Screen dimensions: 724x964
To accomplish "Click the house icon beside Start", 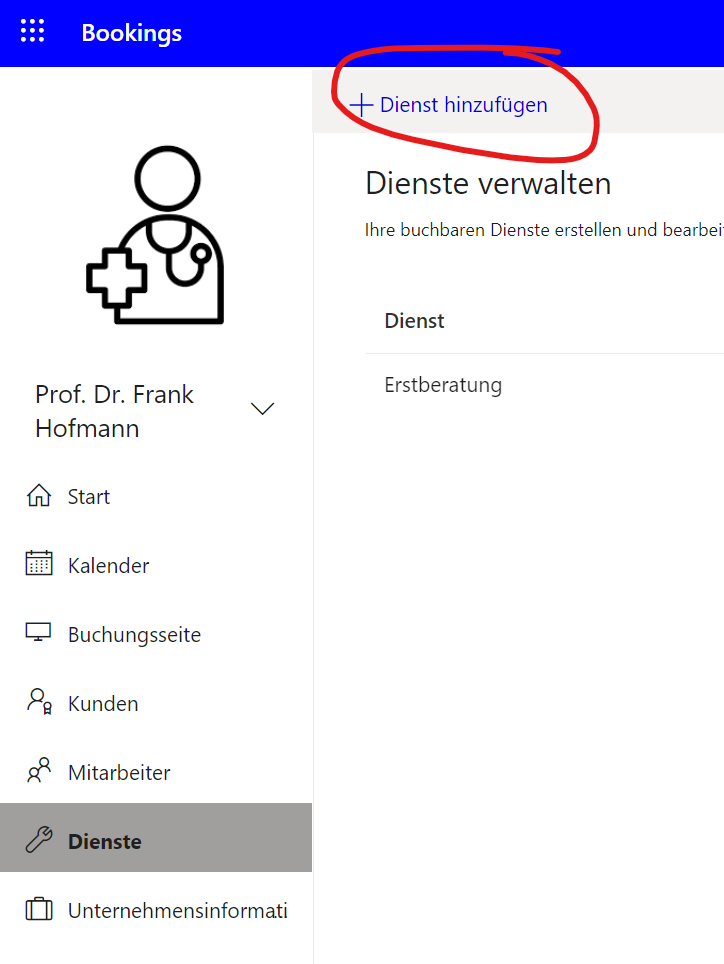I will [x=39, y=496].
